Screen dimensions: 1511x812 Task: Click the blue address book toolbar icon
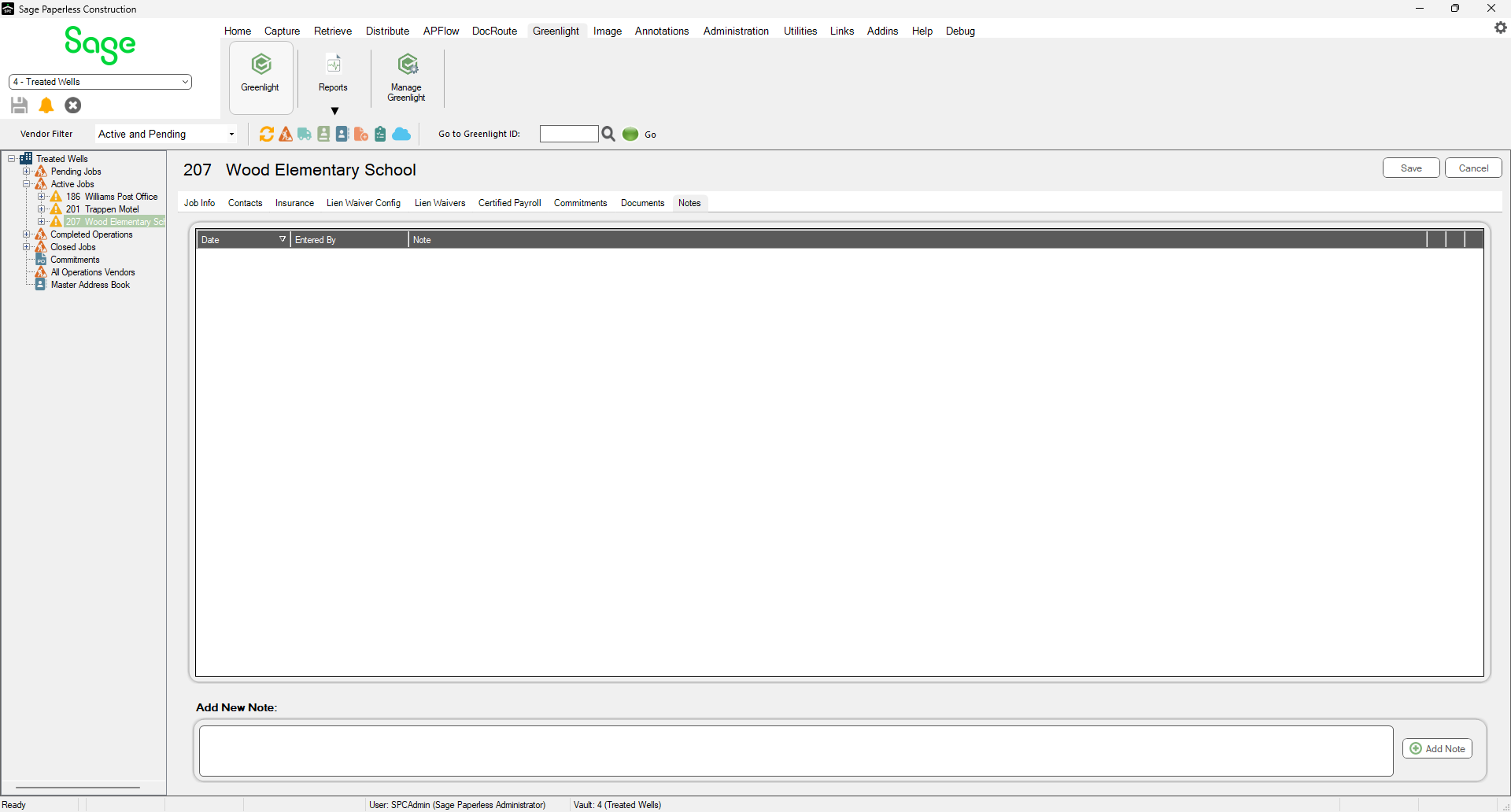click(342, 135)
